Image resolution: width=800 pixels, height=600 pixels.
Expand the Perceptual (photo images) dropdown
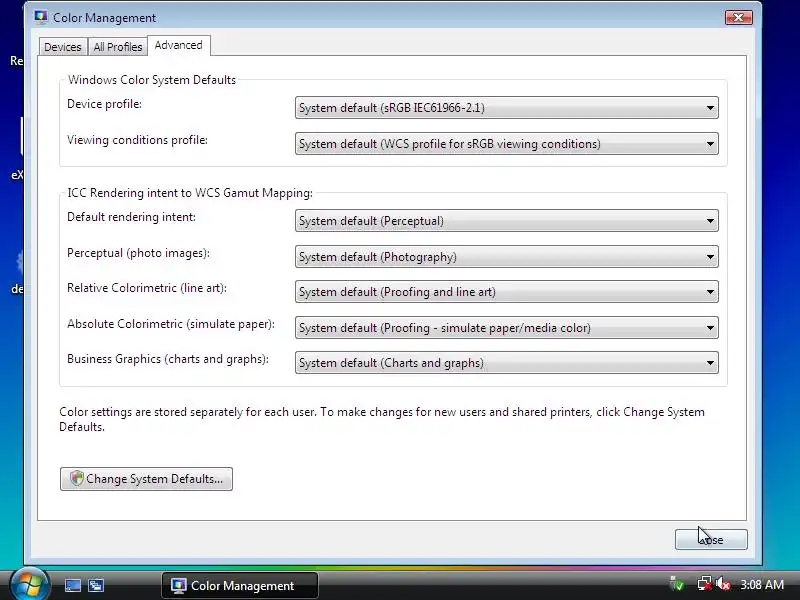pyautogui.click(x=507, y=257)
